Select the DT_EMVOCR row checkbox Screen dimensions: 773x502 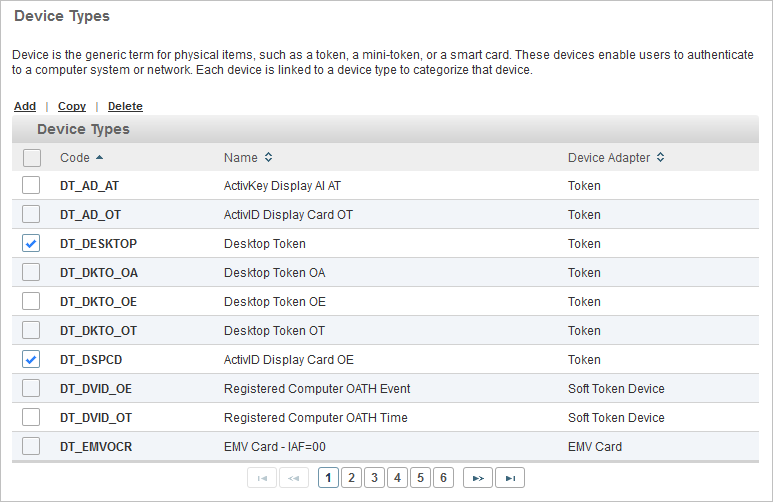coord(32,447)
